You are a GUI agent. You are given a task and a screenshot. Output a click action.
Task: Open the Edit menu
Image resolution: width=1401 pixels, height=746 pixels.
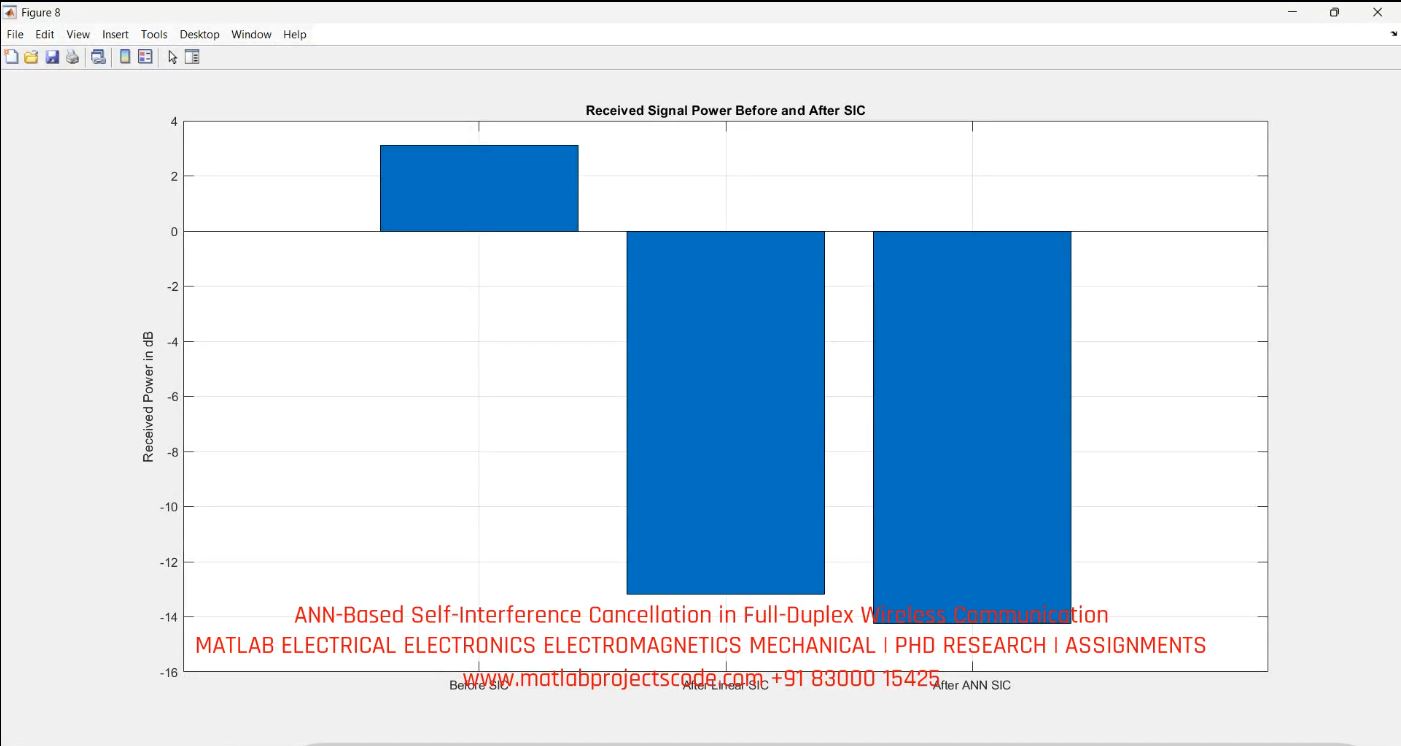(x=45, y=34)
